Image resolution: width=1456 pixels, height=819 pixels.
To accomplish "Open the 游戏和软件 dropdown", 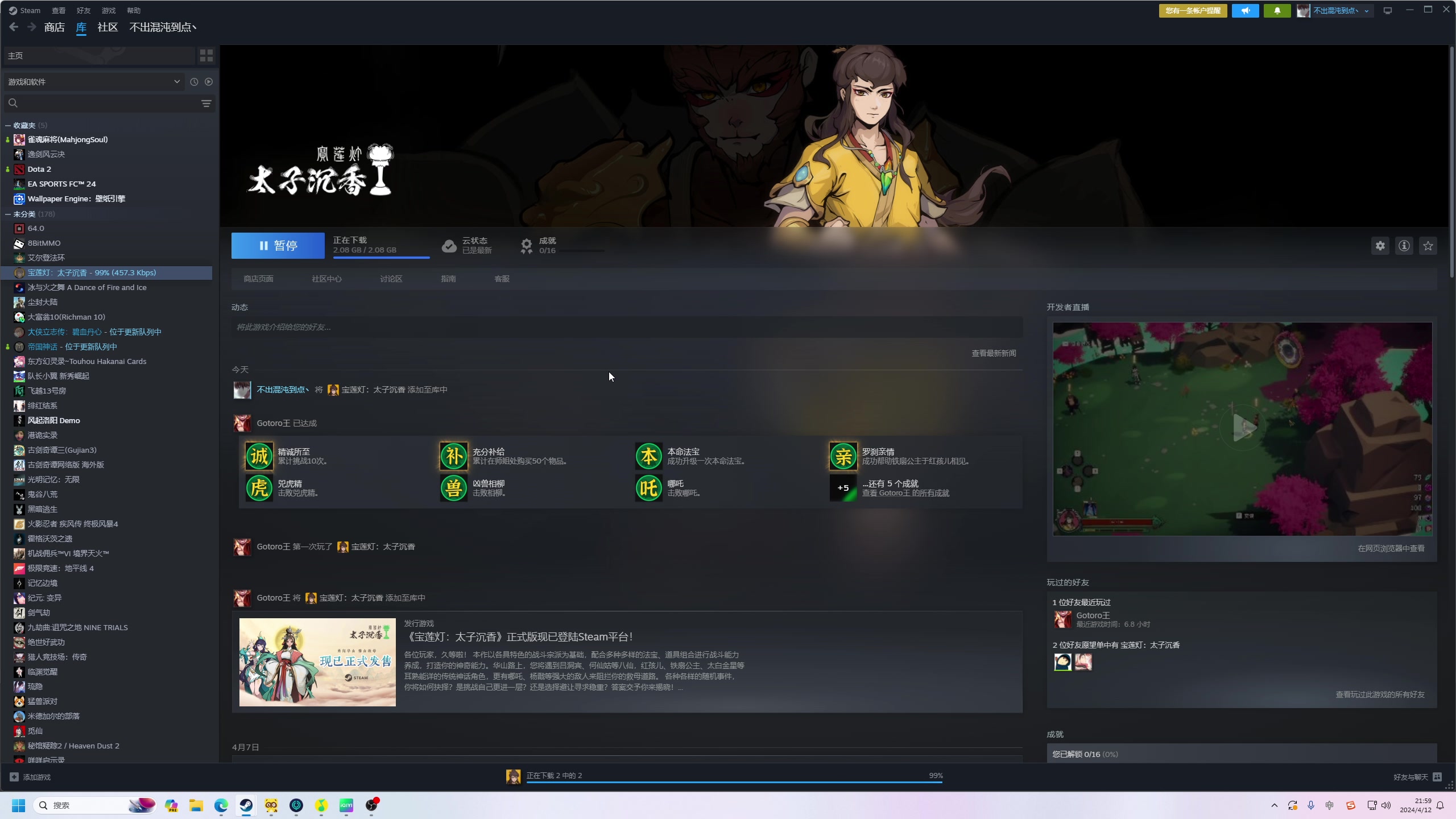I will point(94,82).
